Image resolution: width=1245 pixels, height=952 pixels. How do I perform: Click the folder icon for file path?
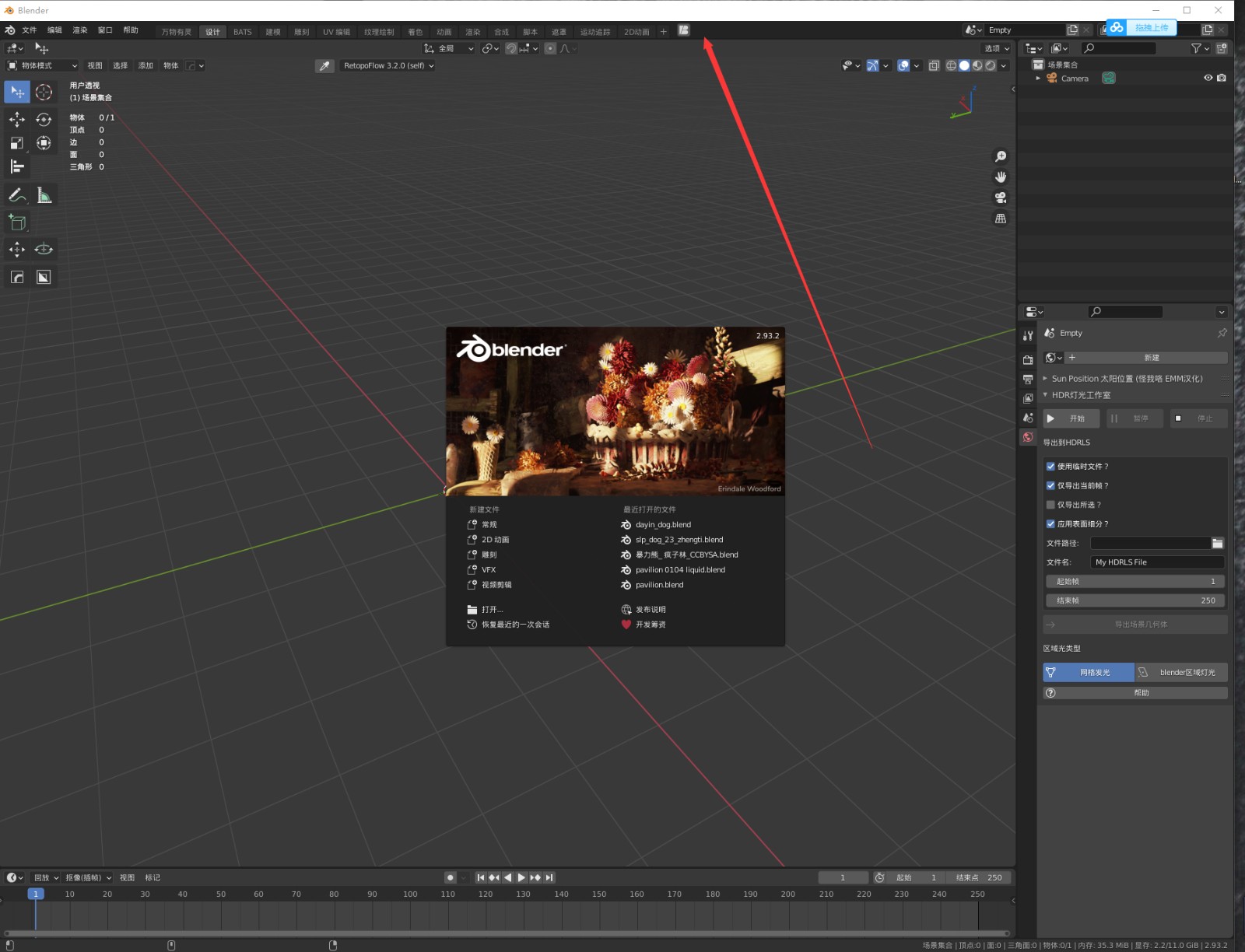[x=1218, y=543]
